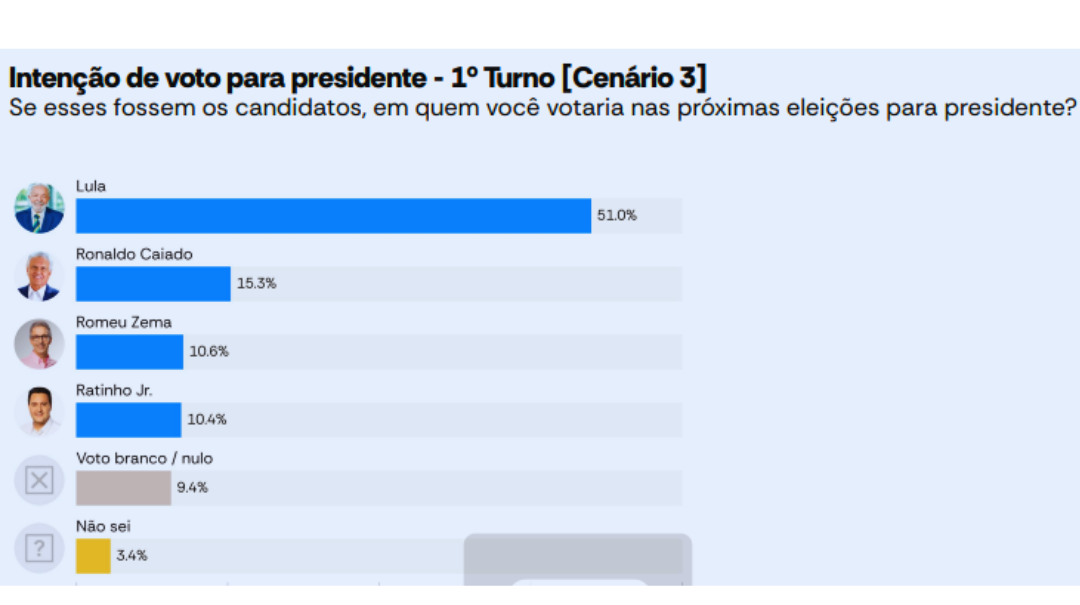The image size is (1080, 605).
Task: Click the gray Voto branco / nulo bar
Action: pos(124,488)
